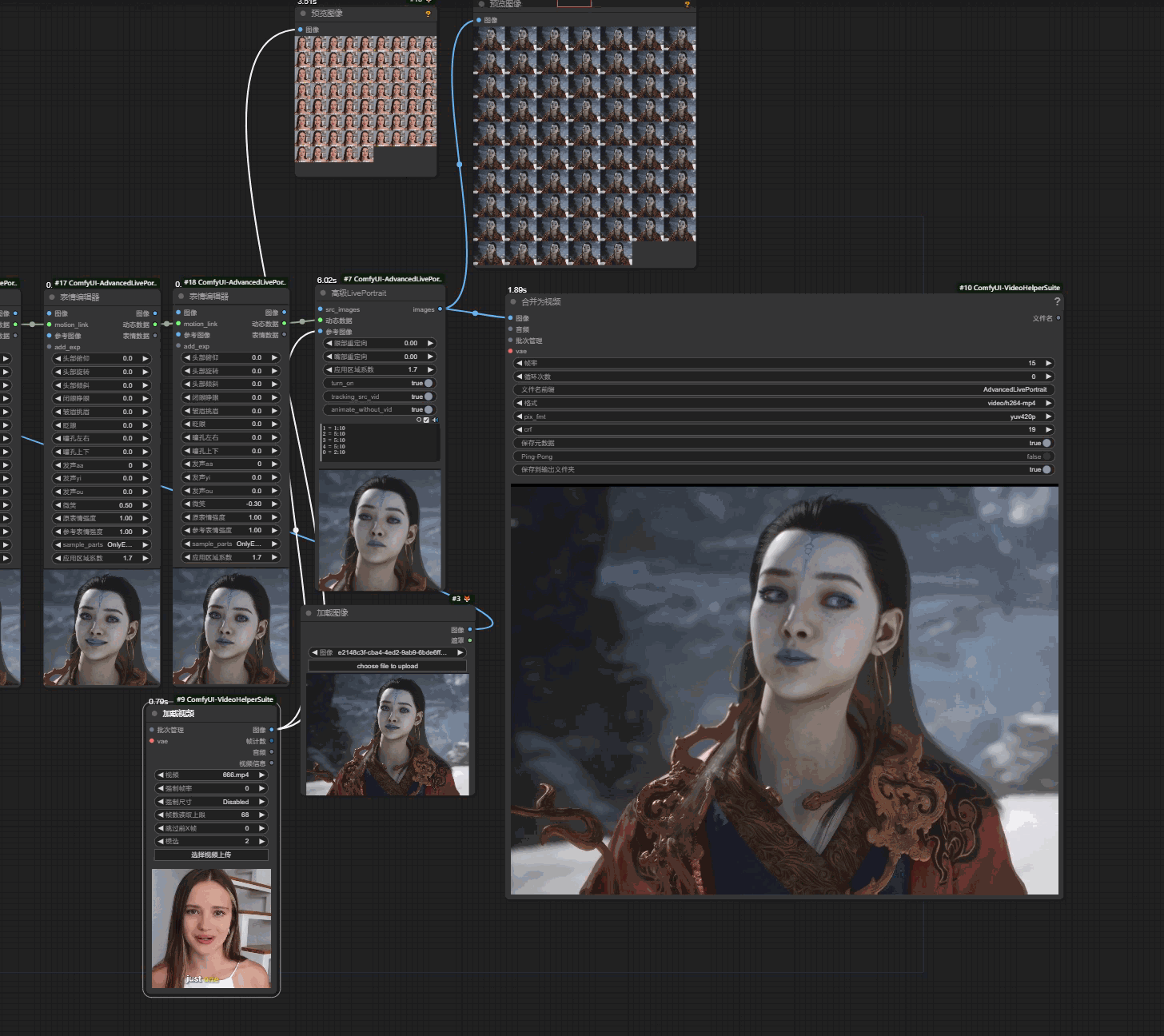Toggle the turn_on switch
Screen dimensions: 1164x1036
point(429,383)
